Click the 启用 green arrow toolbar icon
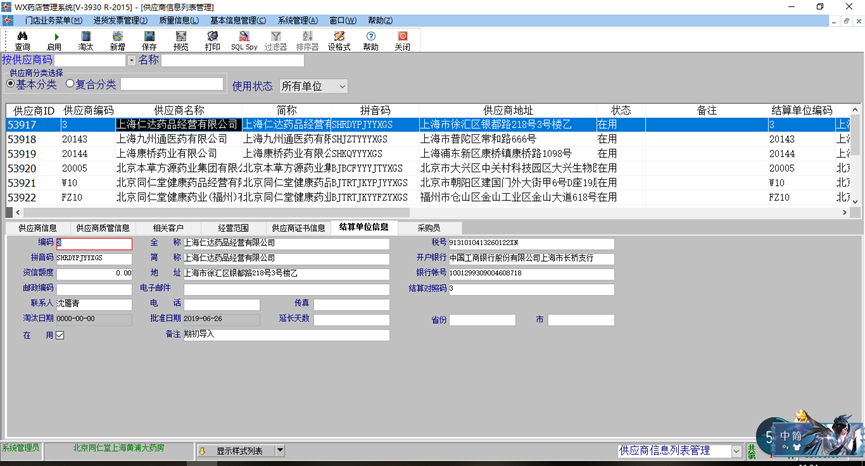The width and height of the screenshot is (865, 466). coord(54,41)
